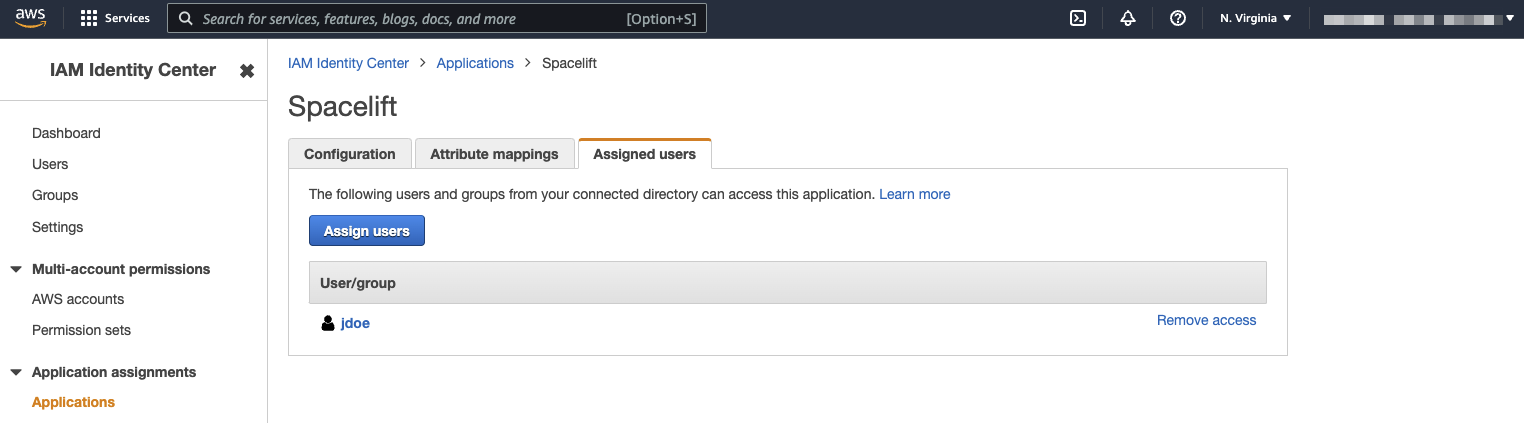The width and height of the screenshot is (1524, 423).
Task: Open the Learn more link
Action: 914,194
